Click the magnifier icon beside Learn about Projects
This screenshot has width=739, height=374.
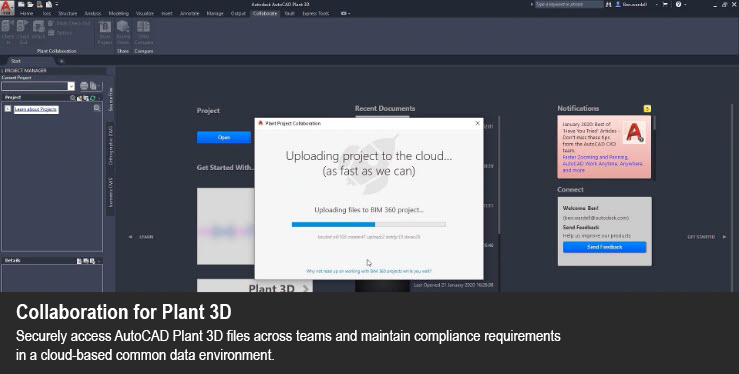[x=97, y=108]
